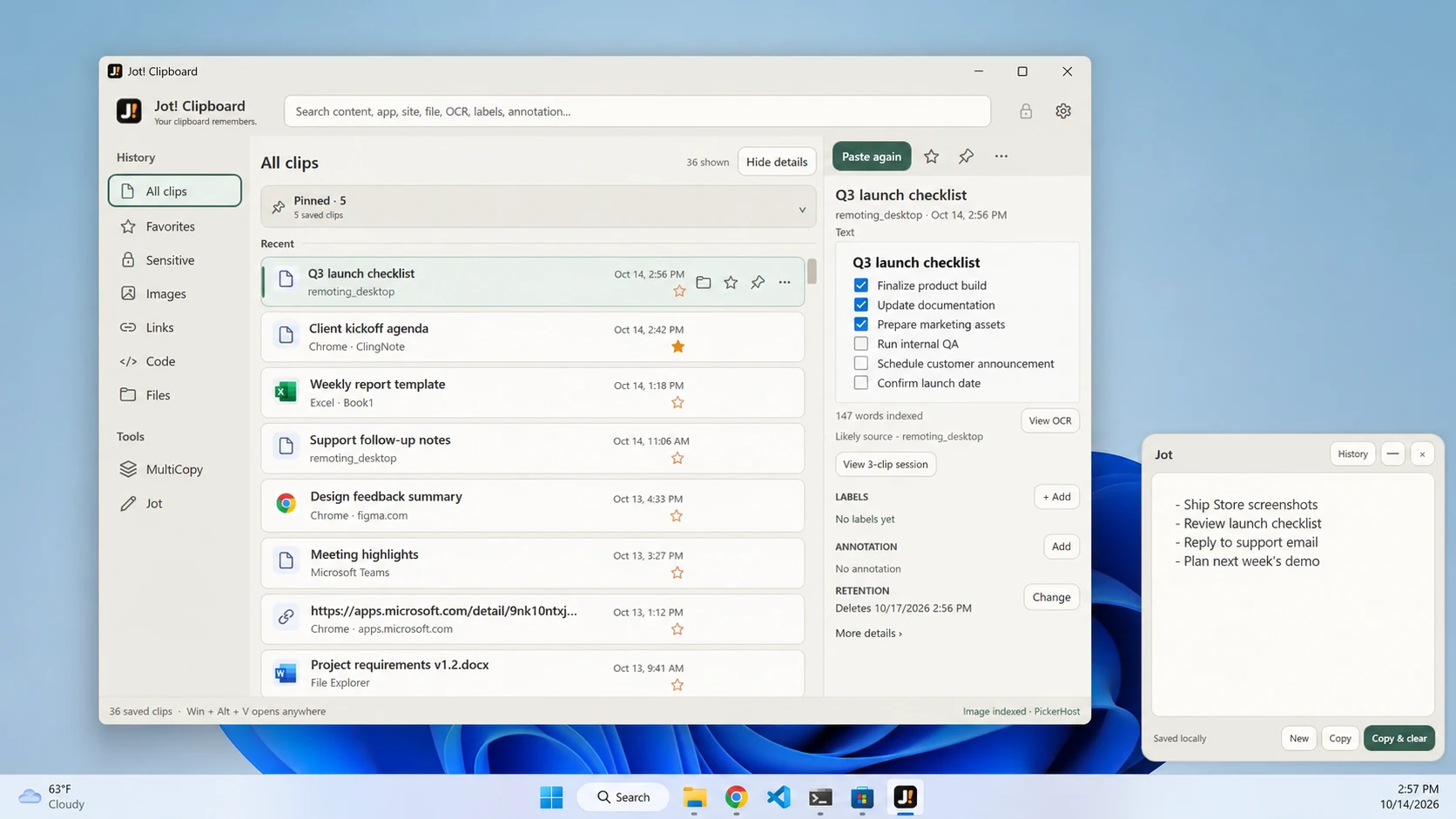
Task: Uncheck Update documentation
Action: tap(861, 305)
